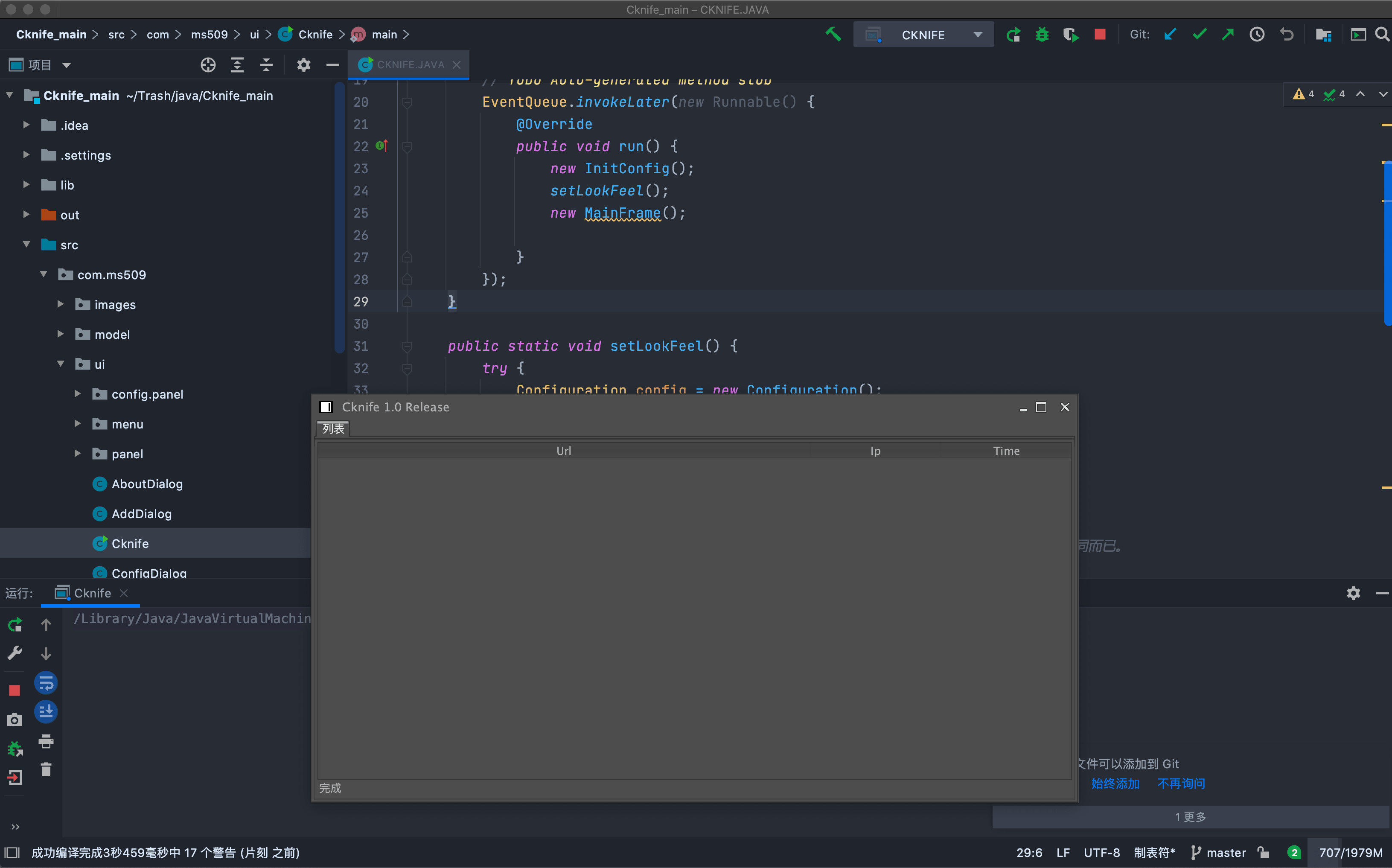Start debugging with the bug icon
Viewport: 1392px width, 868px height.
tap(1042, 35)
